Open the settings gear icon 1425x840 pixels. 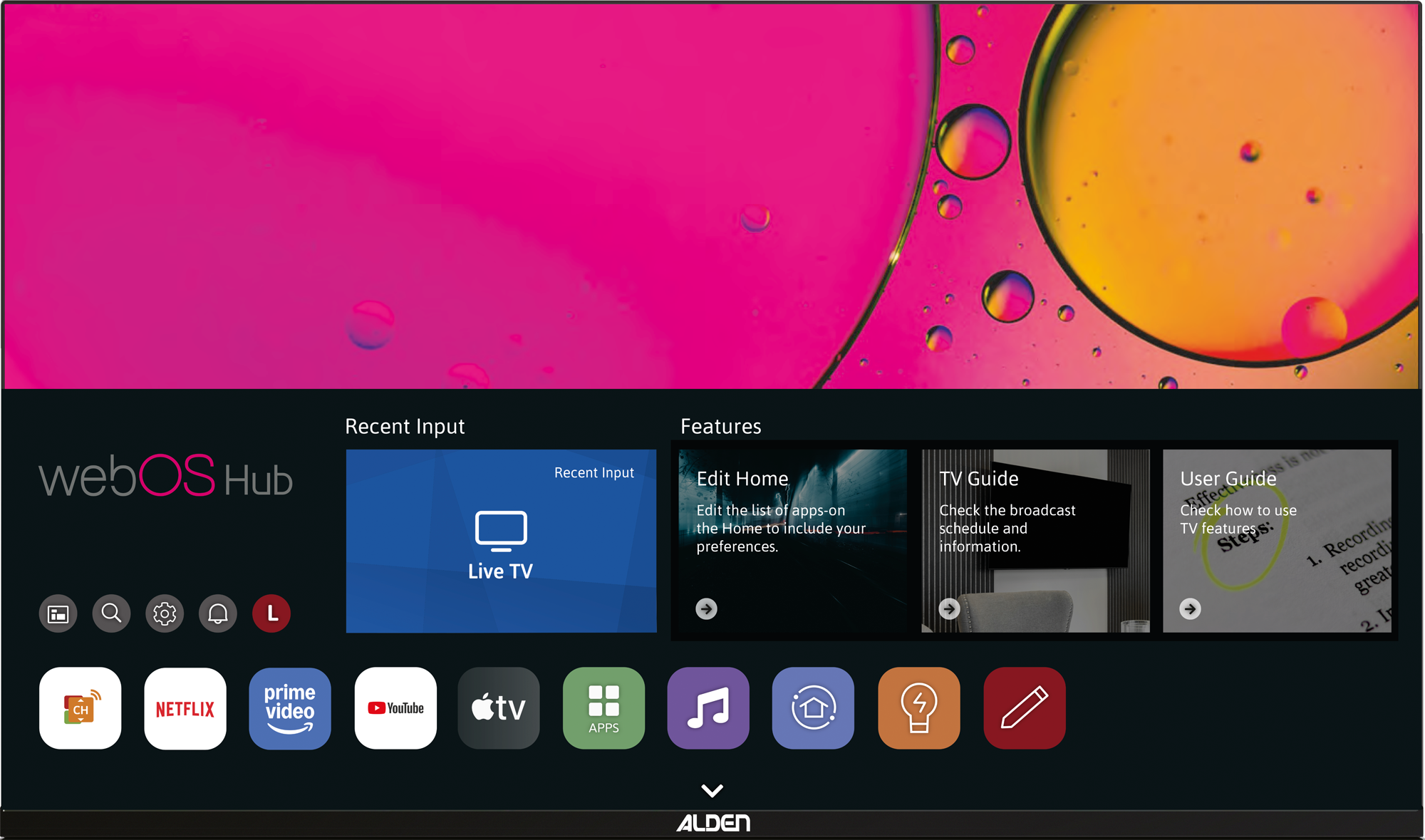[165, 613]
